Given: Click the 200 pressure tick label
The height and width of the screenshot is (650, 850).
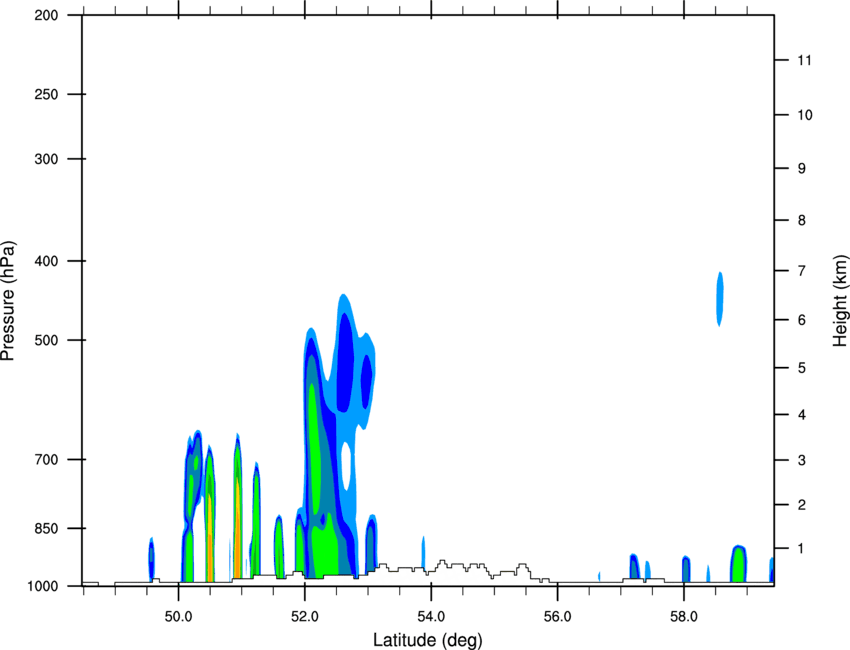Looking at the screenshot, I should point(46,15).
